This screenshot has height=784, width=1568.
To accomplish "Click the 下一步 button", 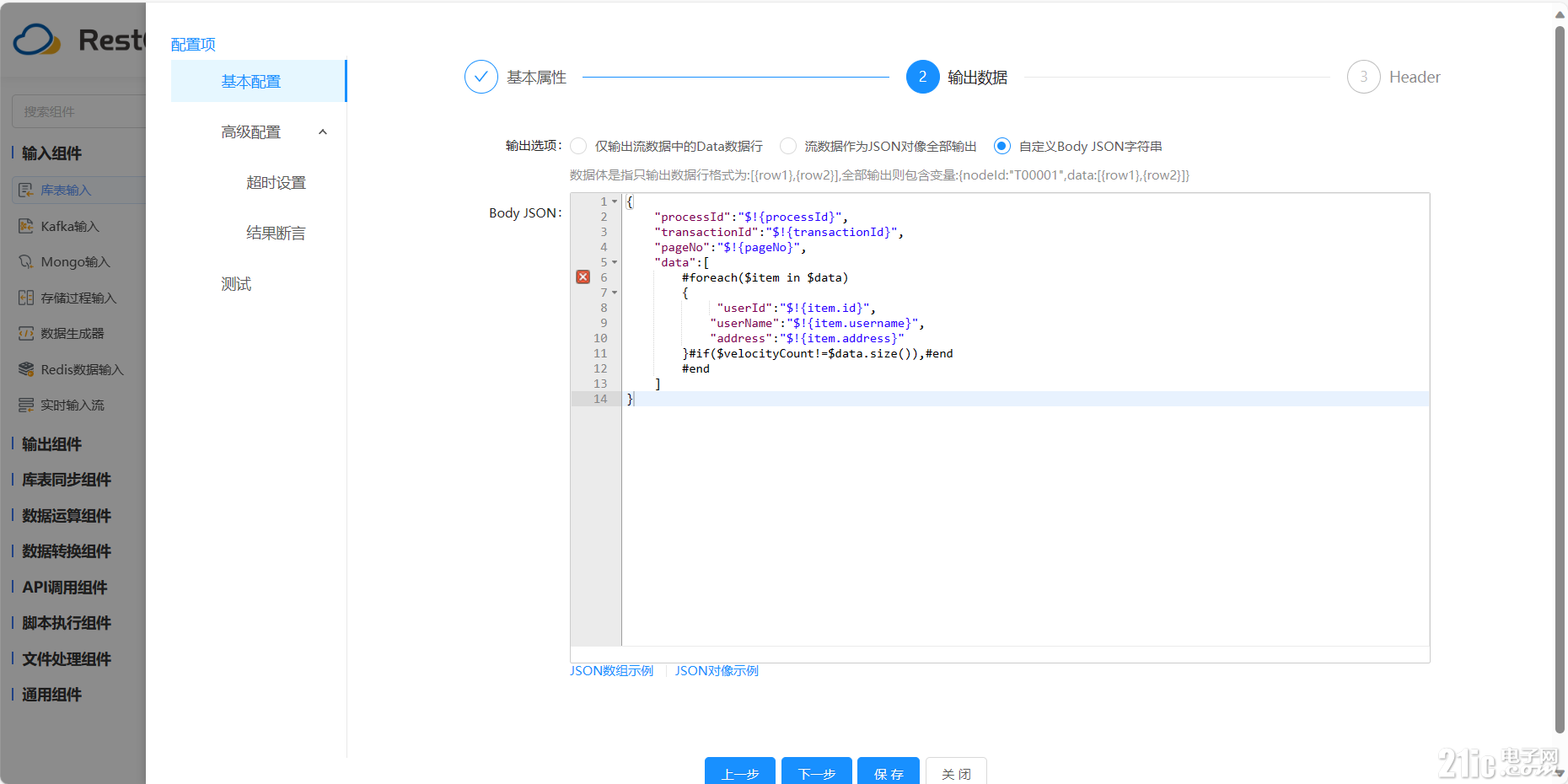I will pyautogui.click(x=817, y=772).
